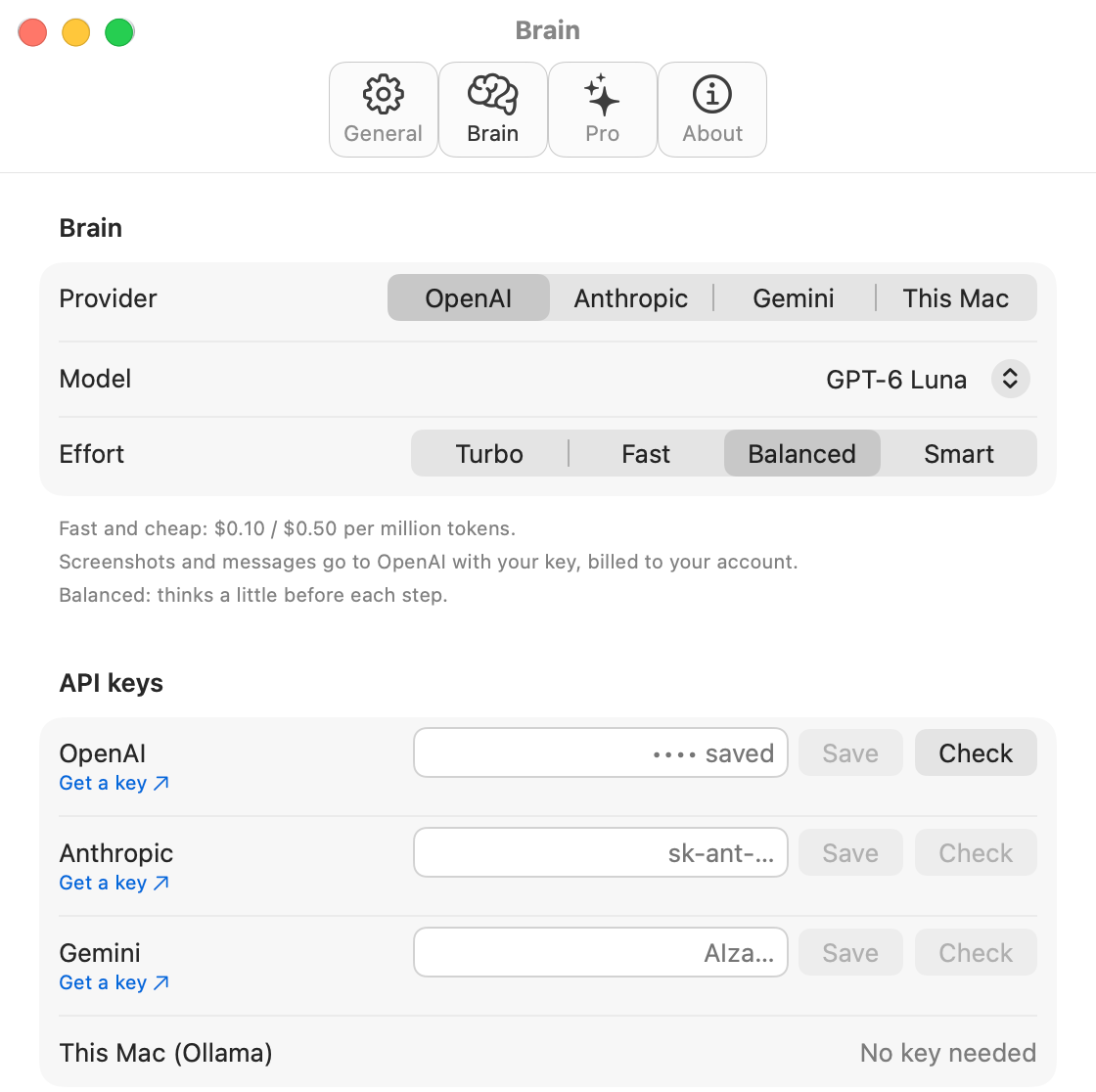Set effort to Smart
Image resolution: width=1096 pixels, height=1092 pixels.
point(958,454)
